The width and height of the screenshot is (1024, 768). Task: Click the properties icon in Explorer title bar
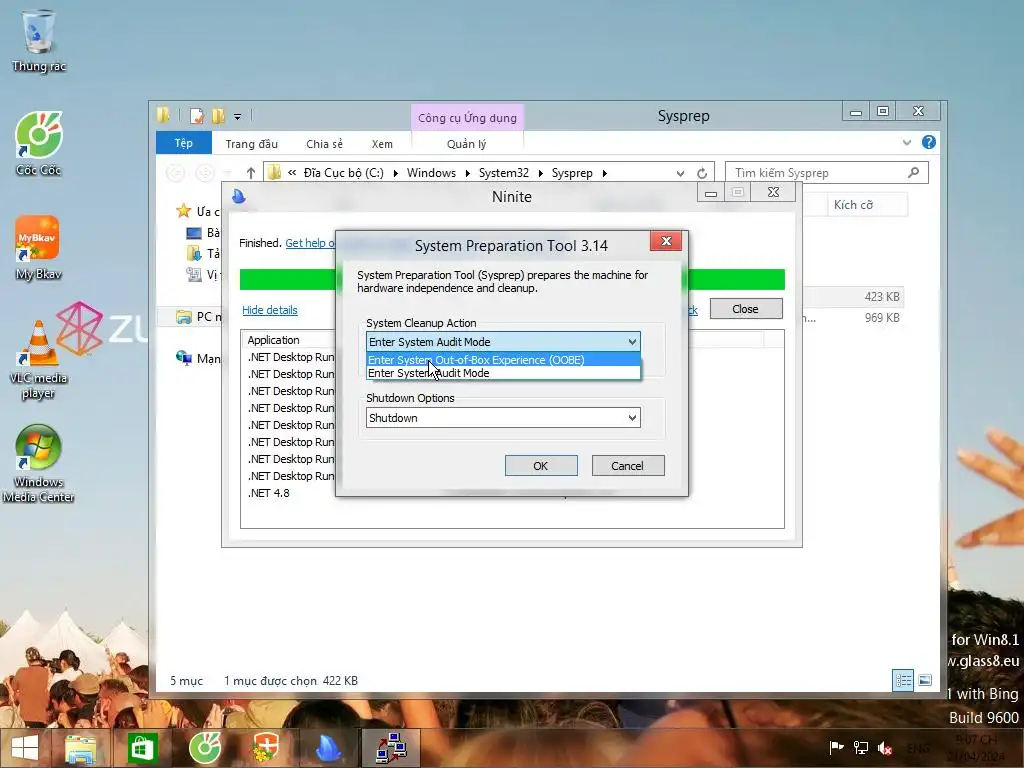click(197, 116)
